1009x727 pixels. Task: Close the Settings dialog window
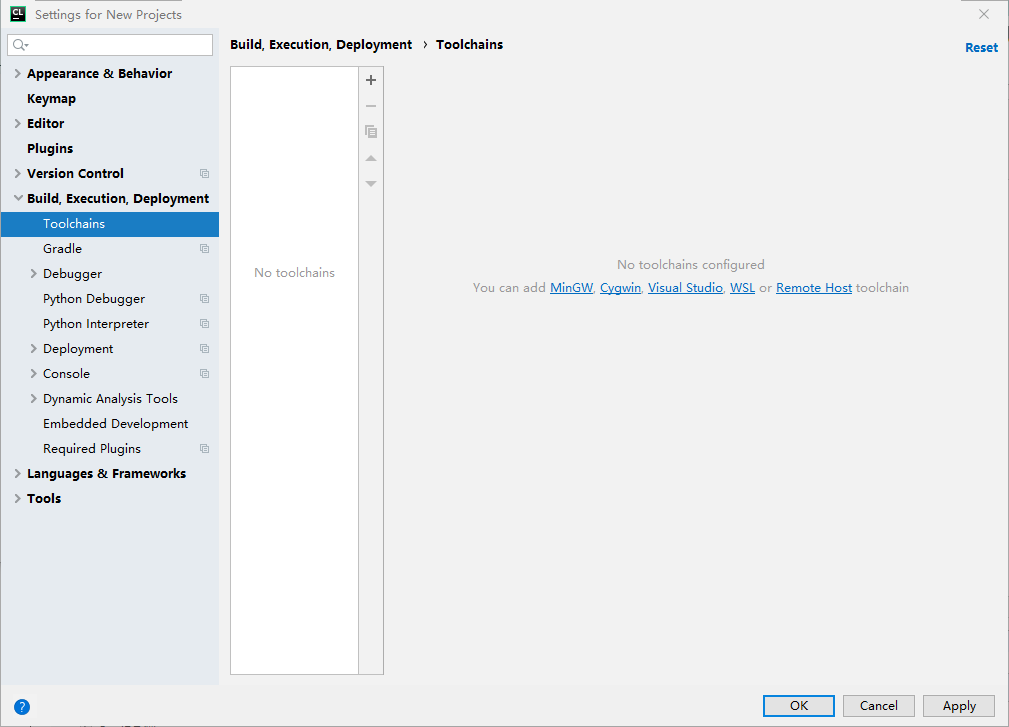tap(983, 14)
